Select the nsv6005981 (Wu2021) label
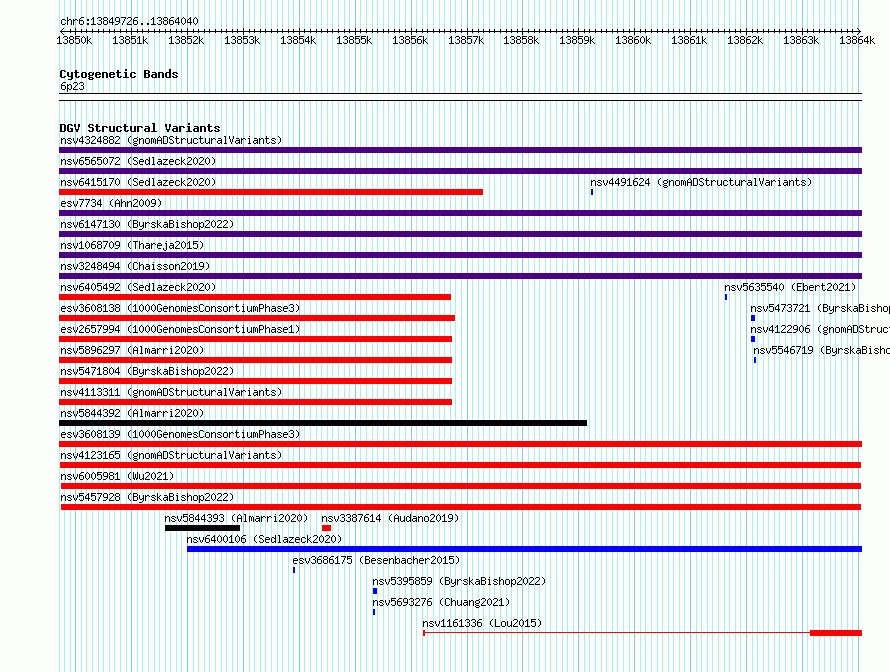 117,476
